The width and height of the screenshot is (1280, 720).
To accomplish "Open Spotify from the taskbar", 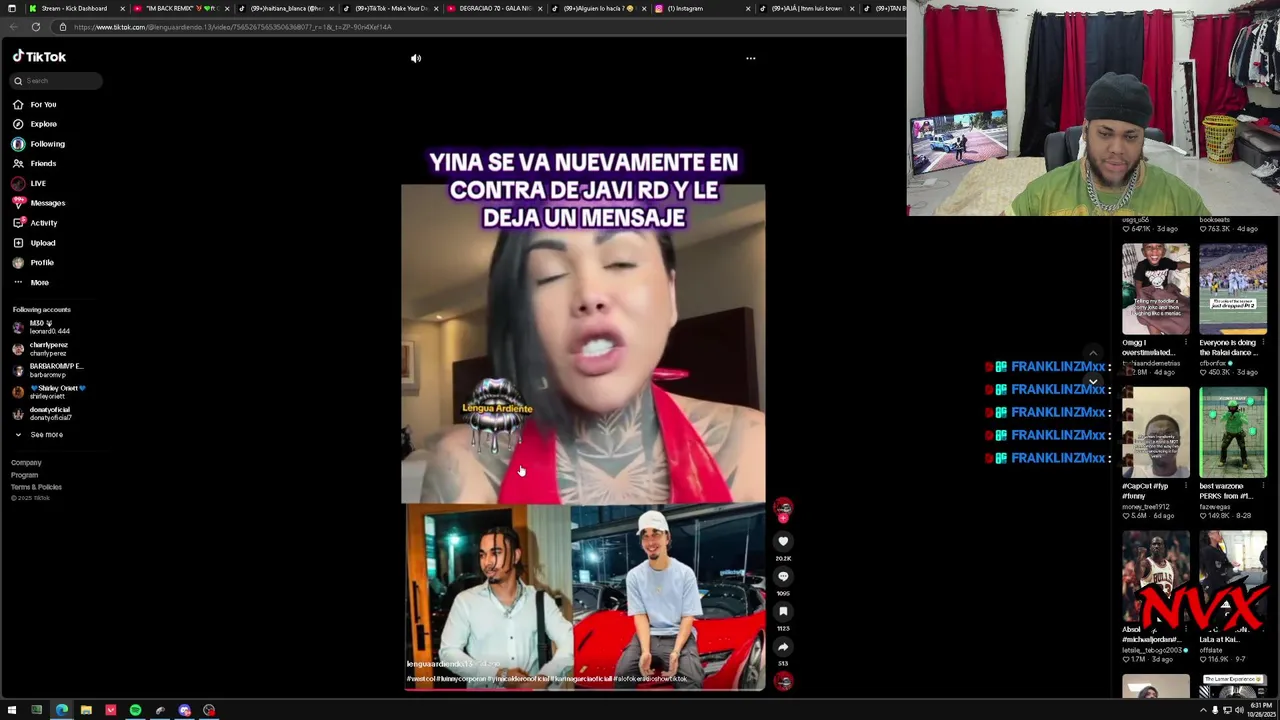I will tap(135, 711).
